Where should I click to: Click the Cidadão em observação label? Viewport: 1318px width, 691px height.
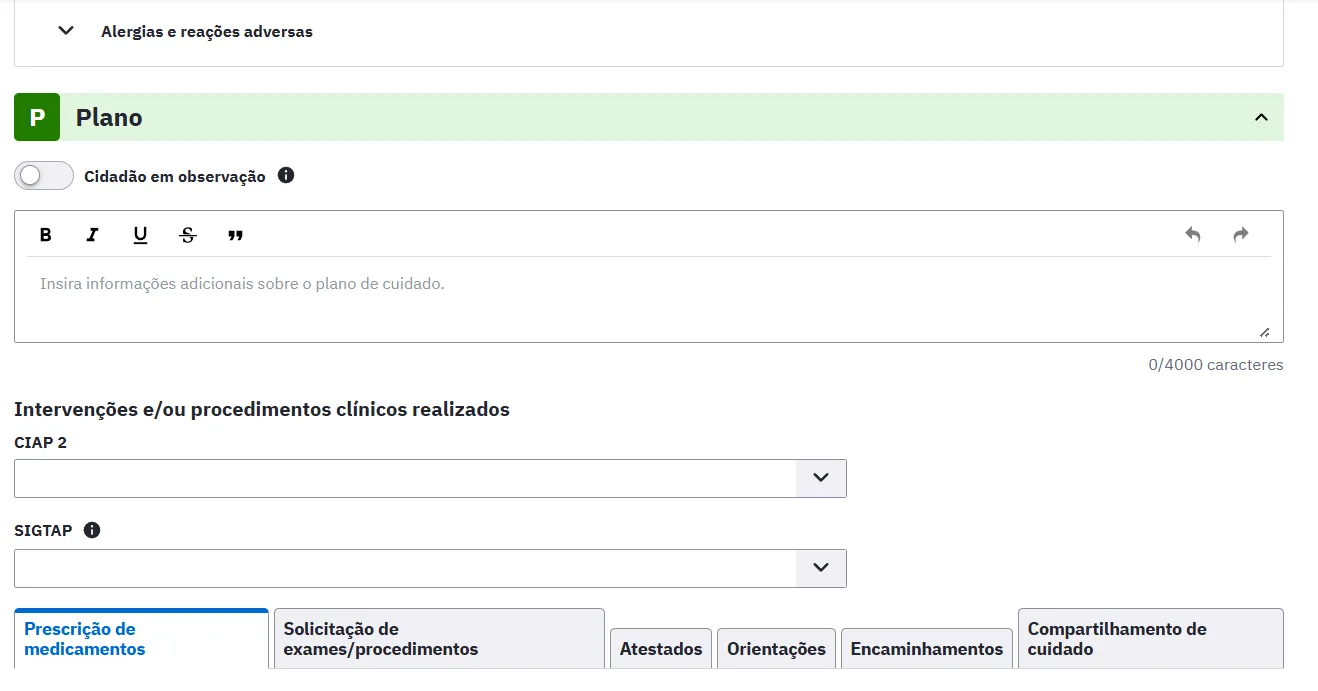[175, 176]
